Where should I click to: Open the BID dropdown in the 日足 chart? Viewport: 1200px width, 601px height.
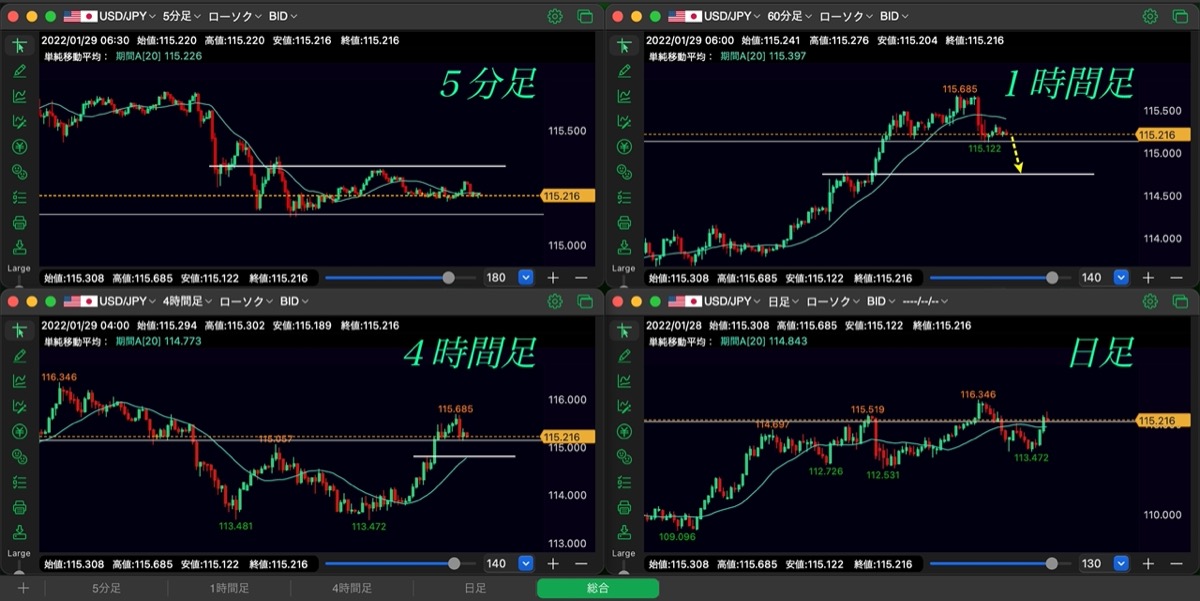tap(880, 301)
